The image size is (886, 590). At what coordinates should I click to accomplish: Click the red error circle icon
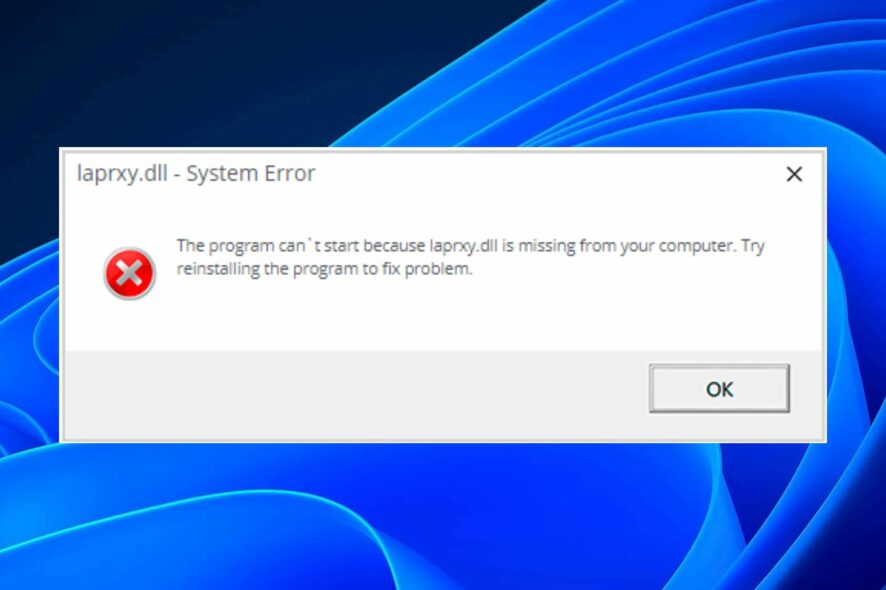(x=129, y=274)
